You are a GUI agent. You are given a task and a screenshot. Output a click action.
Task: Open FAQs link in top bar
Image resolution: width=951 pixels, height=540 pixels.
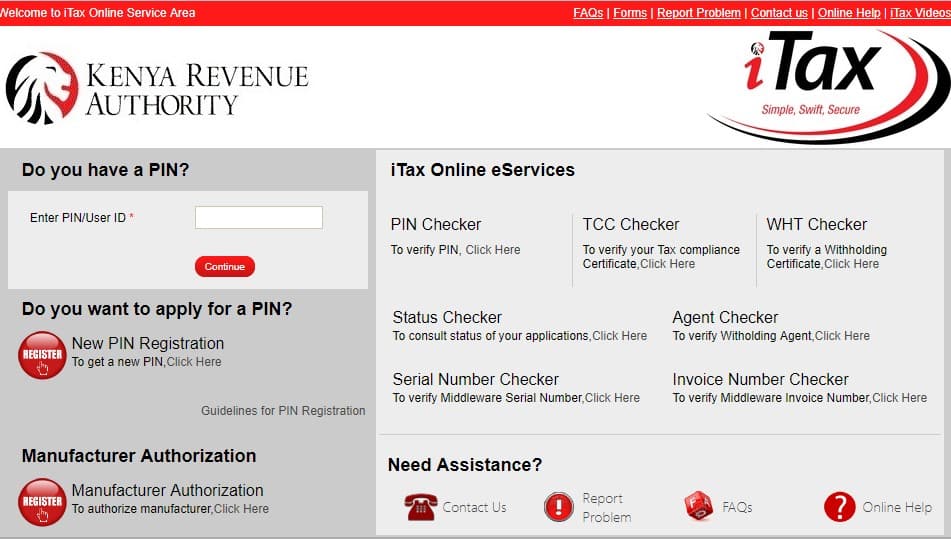click(588, 13)
